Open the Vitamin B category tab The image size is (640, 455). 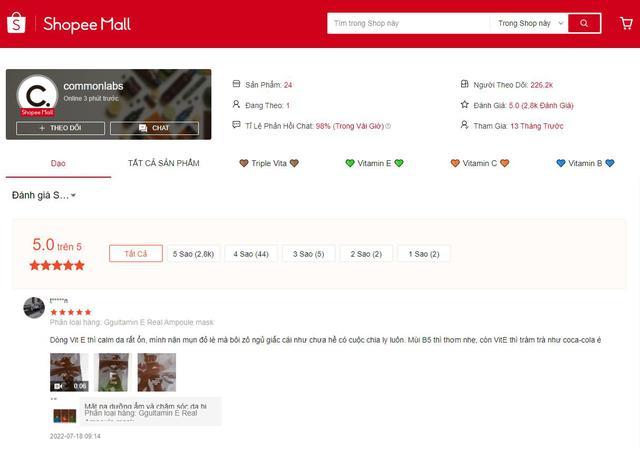[585, 163]
